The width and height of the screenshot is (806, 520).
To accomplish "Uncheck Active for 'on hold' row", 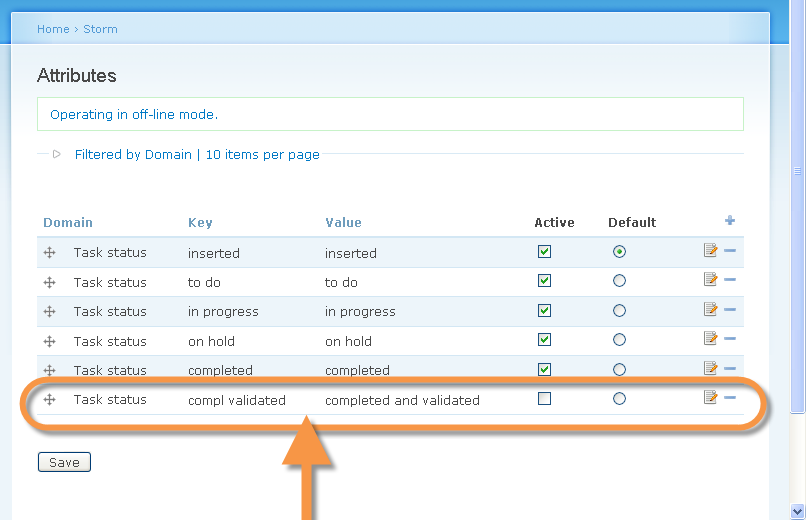I will (544, 340).
